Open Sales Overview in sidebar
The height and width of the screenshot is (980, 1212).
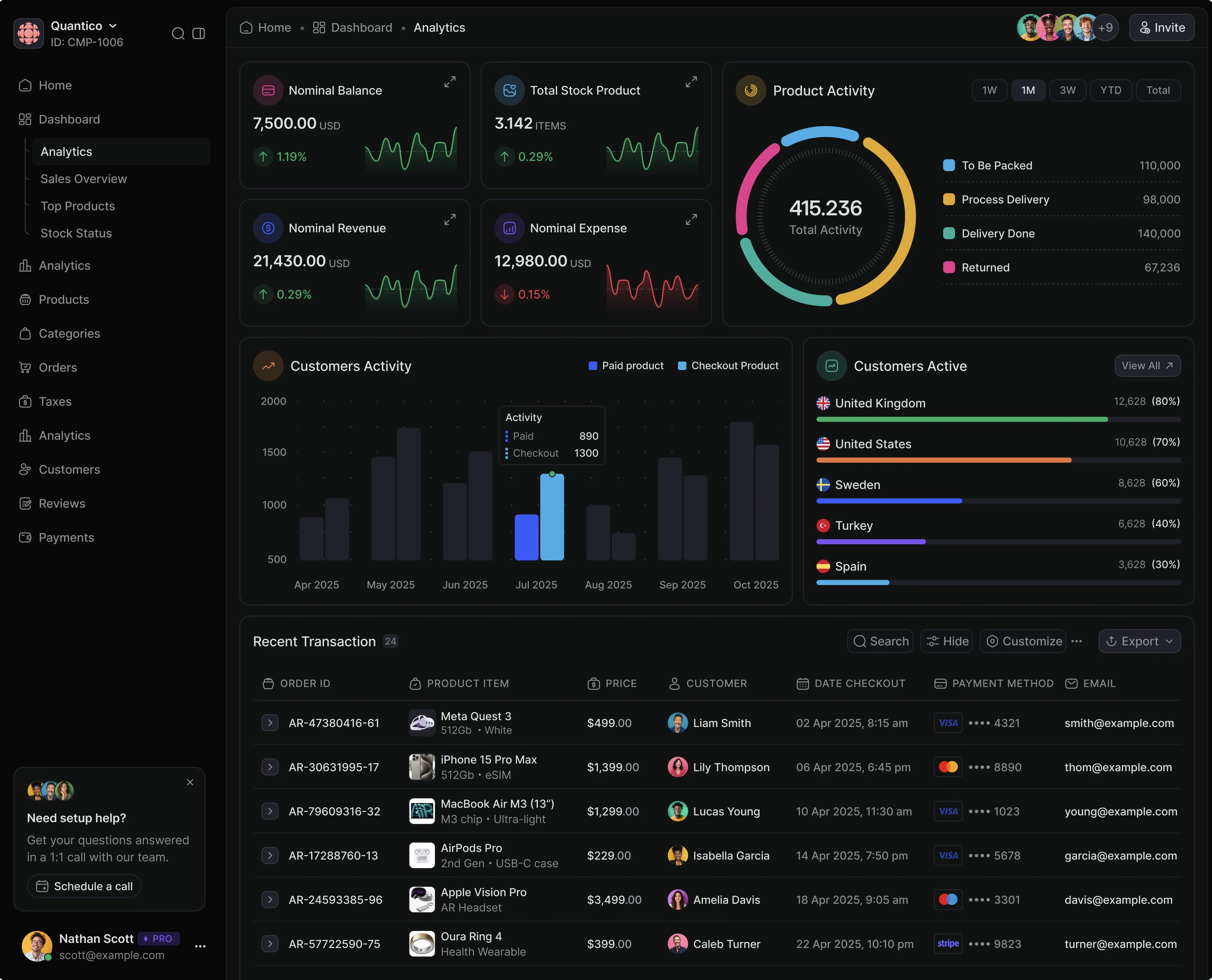pos(84,179)
